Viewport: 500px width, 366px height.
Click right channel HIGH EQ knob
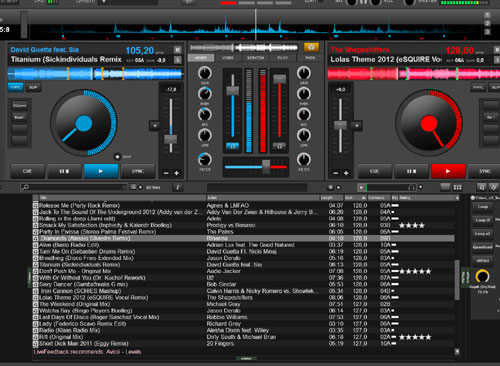coord(304,94)
